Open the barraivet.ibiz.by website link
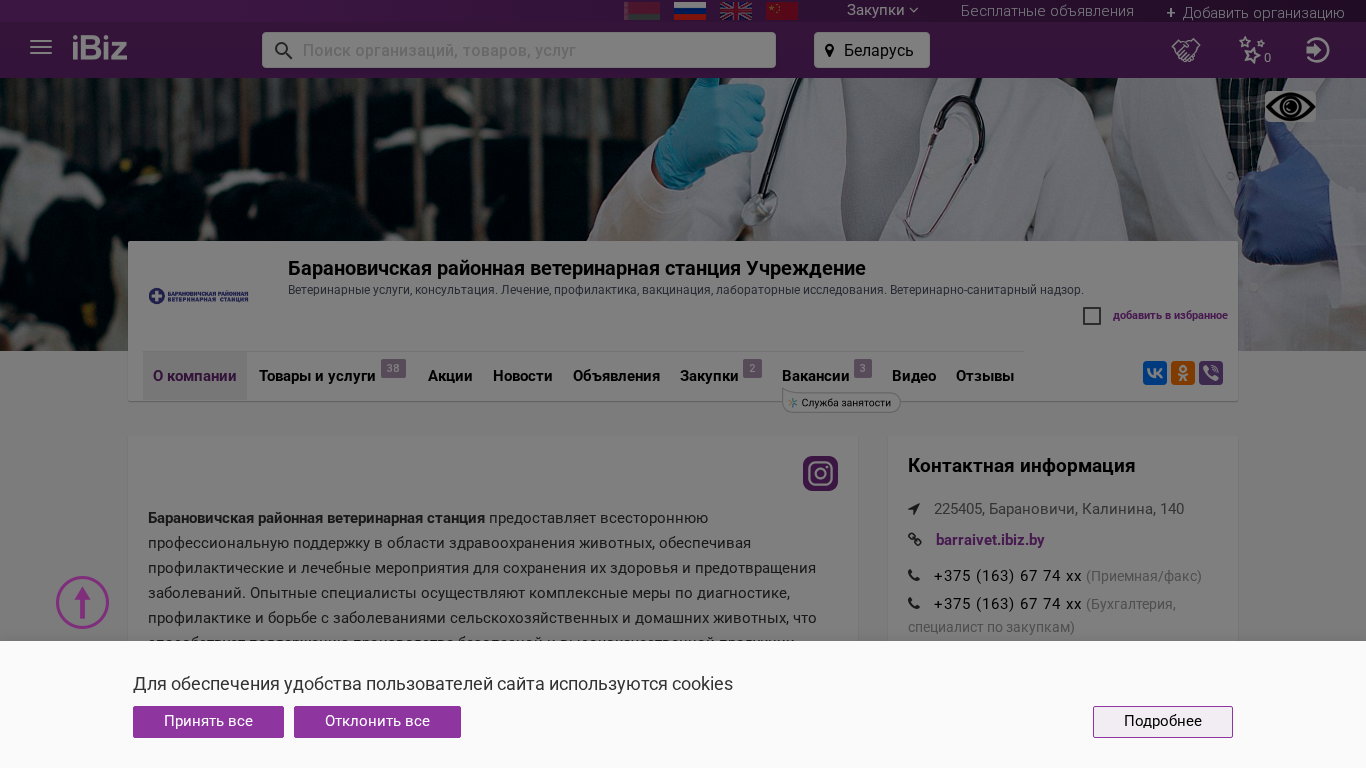 click(x=990, y=540)
